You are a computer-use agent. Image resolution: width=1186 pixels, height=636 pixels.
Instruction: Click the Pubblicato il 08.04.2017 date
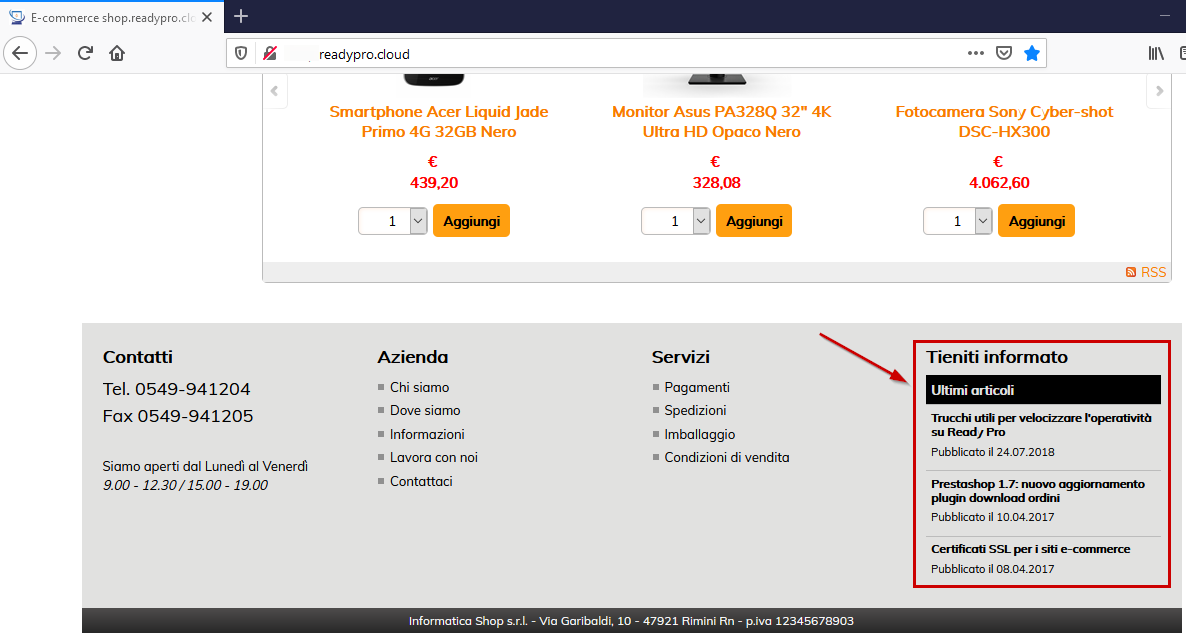pyautogui.click(x=992, y=569)
